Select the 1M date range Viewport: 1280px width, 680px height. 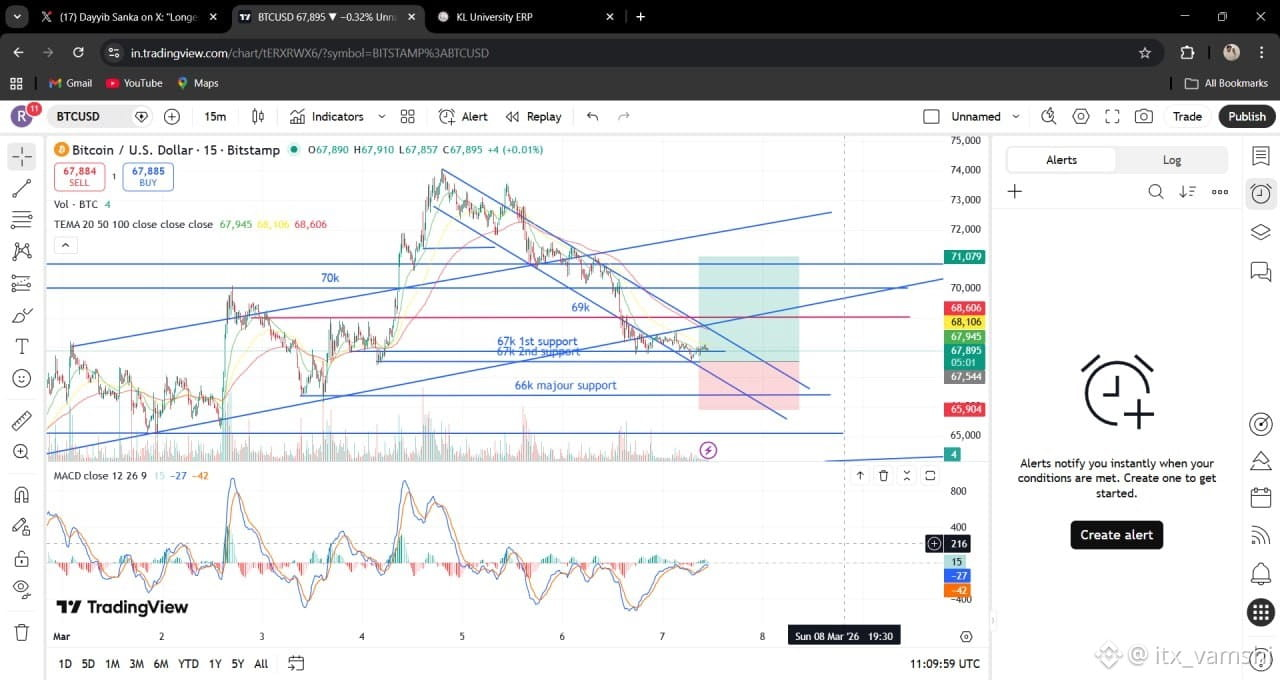coord(112,663)
